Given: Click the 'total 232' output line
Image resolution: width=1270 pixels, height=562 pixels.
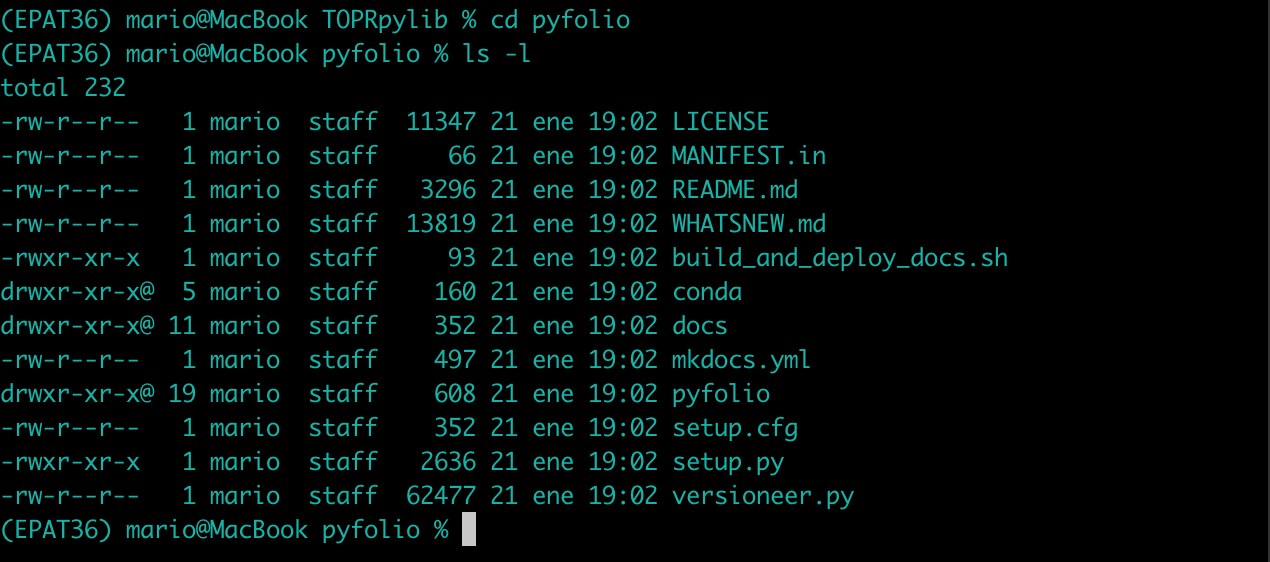Looking at the screenshot, I should click(63, 88).
